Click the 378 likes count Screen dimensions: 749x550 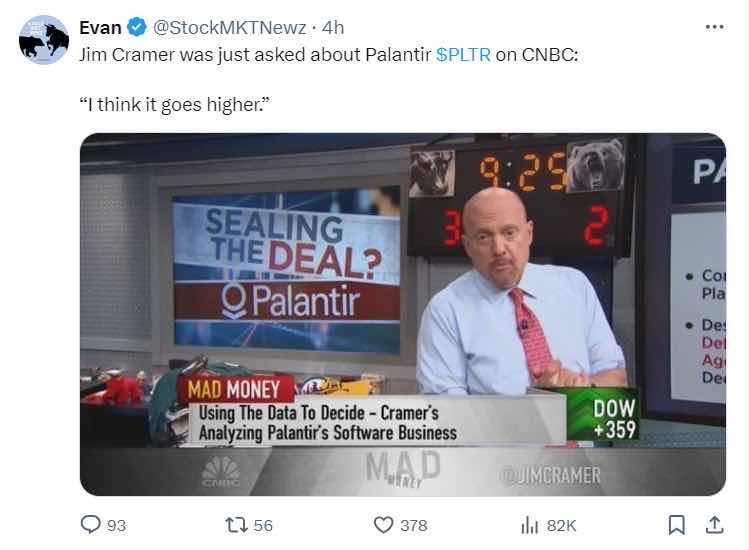[x=414, y=526]
